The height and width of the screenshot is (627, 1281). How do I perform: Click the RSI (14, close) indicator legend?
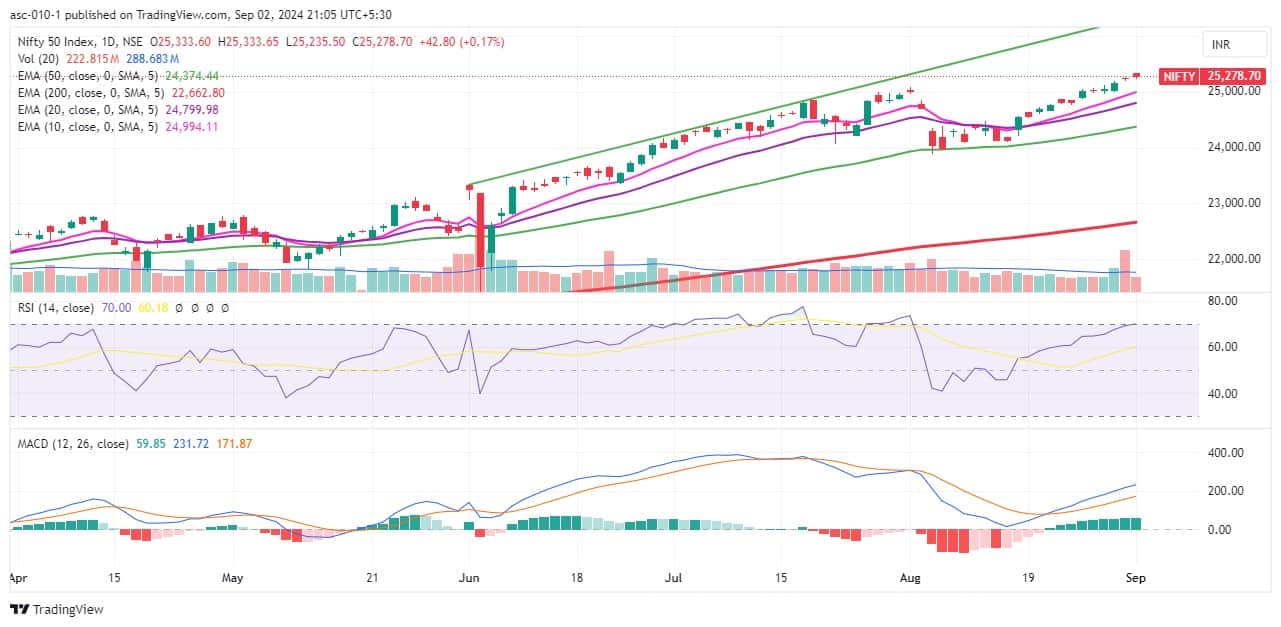55,308
